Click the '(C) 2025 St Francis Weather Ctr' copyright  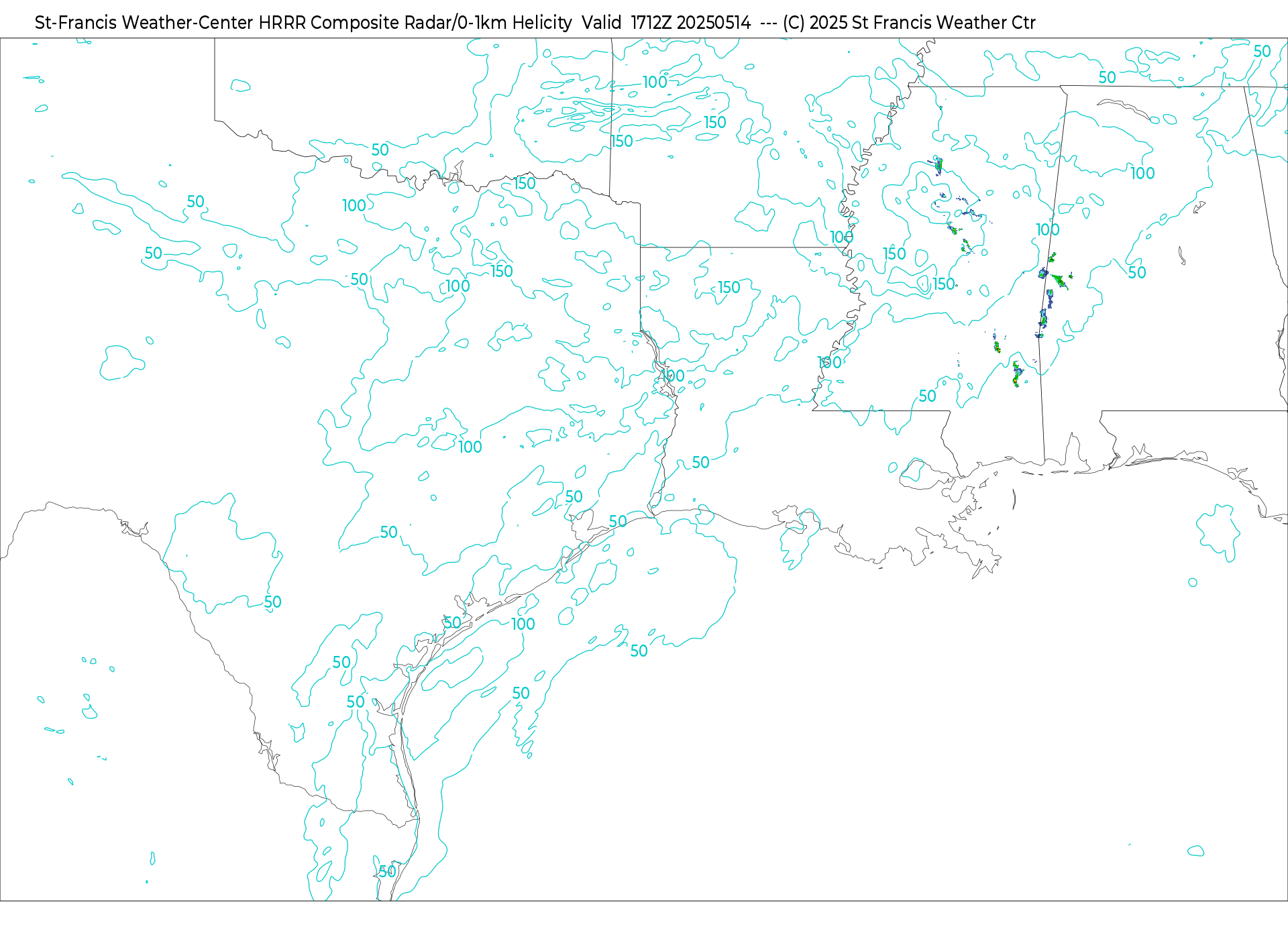(909, 23)
